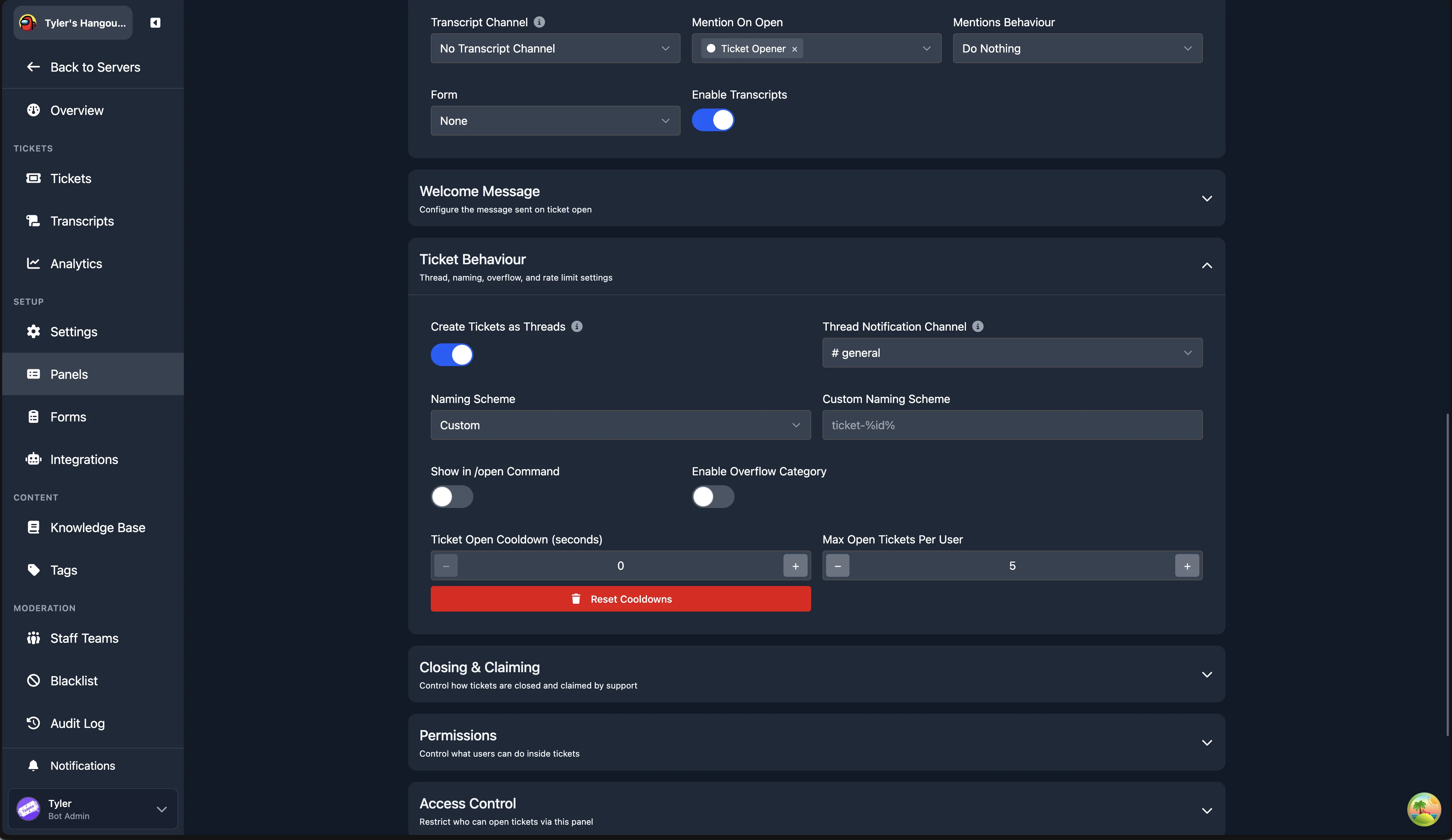The image size is (1452, 840).
Task: Open the Transcript Channel dropdown
Action: [555, 48]
